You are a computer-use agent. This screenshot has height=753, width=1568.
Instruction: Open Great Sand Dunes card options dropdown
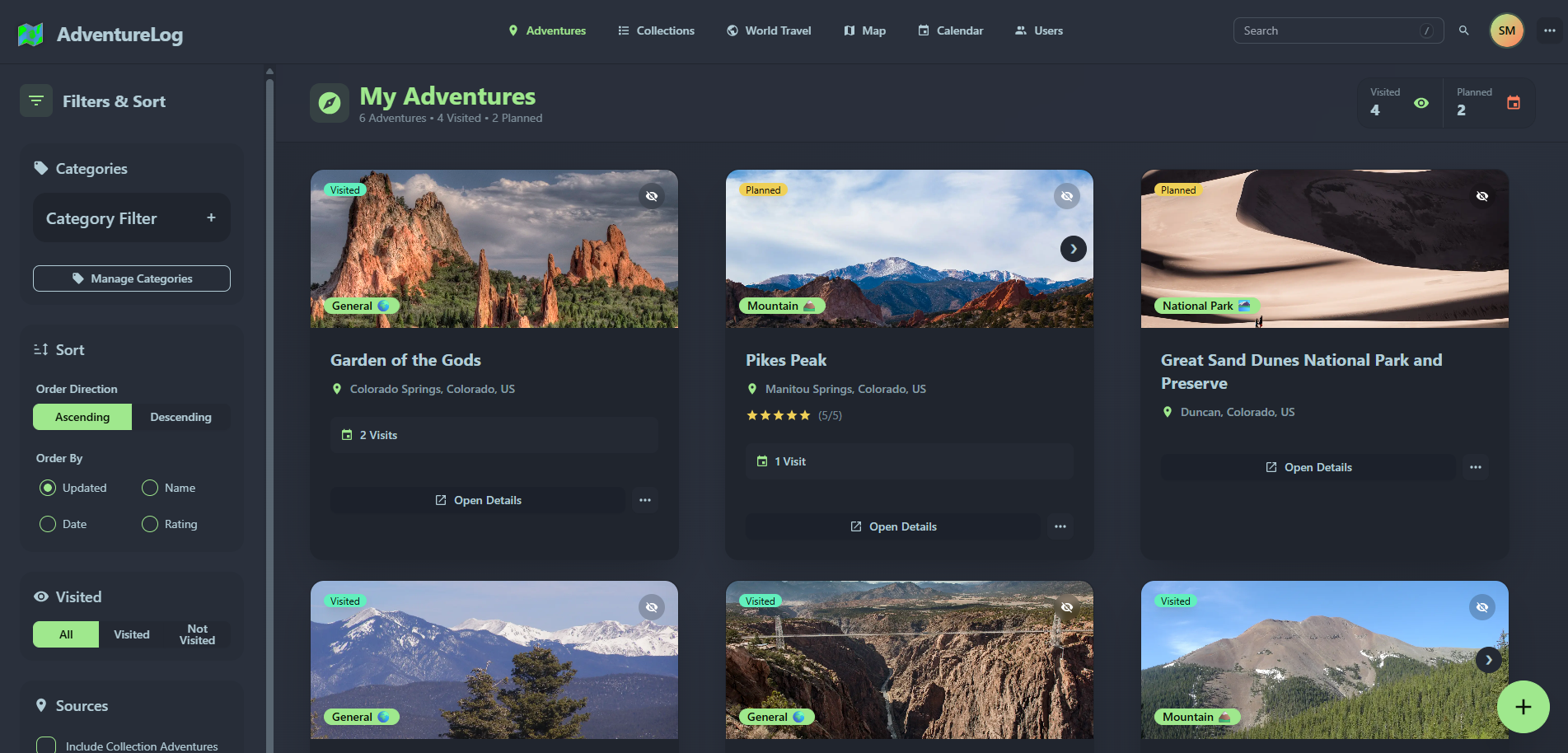(x=1475, y=467)
